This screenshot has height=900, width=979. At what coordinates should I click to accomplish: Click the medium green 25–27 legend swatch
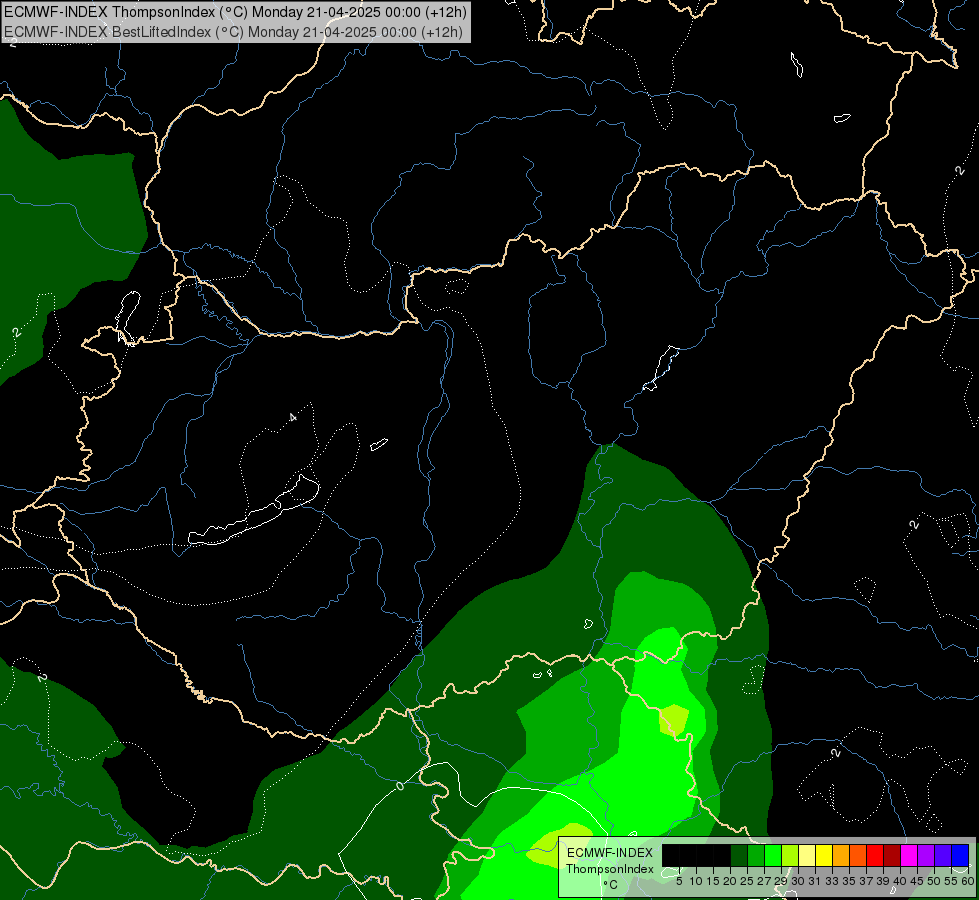[755, 855]
